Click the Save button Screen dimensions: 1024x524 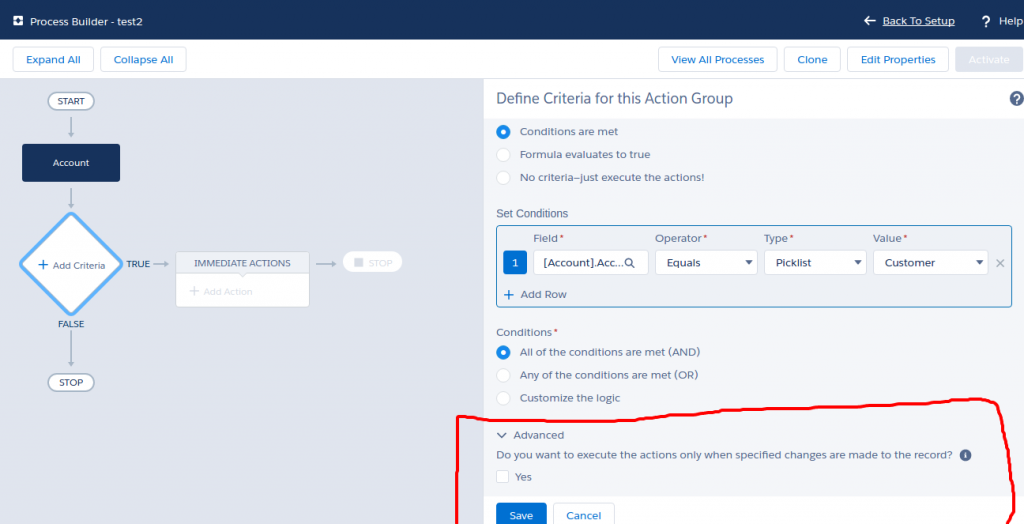click(x=521, y=514)
